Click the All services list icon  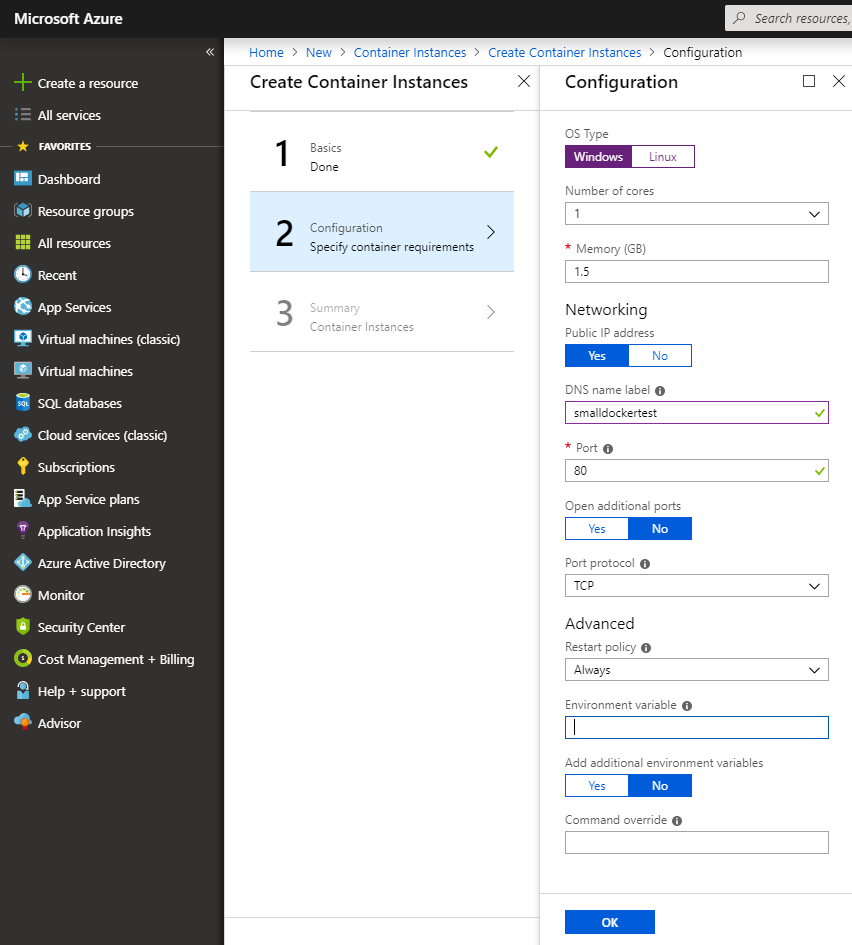[x=22, y=115]
